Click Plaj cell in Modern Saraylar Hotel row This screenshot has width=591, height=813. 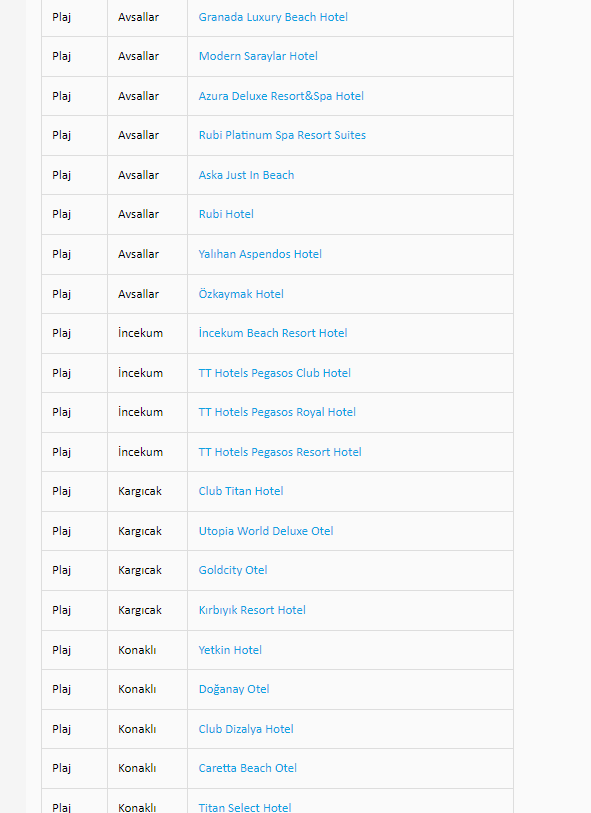pos(75,56)
